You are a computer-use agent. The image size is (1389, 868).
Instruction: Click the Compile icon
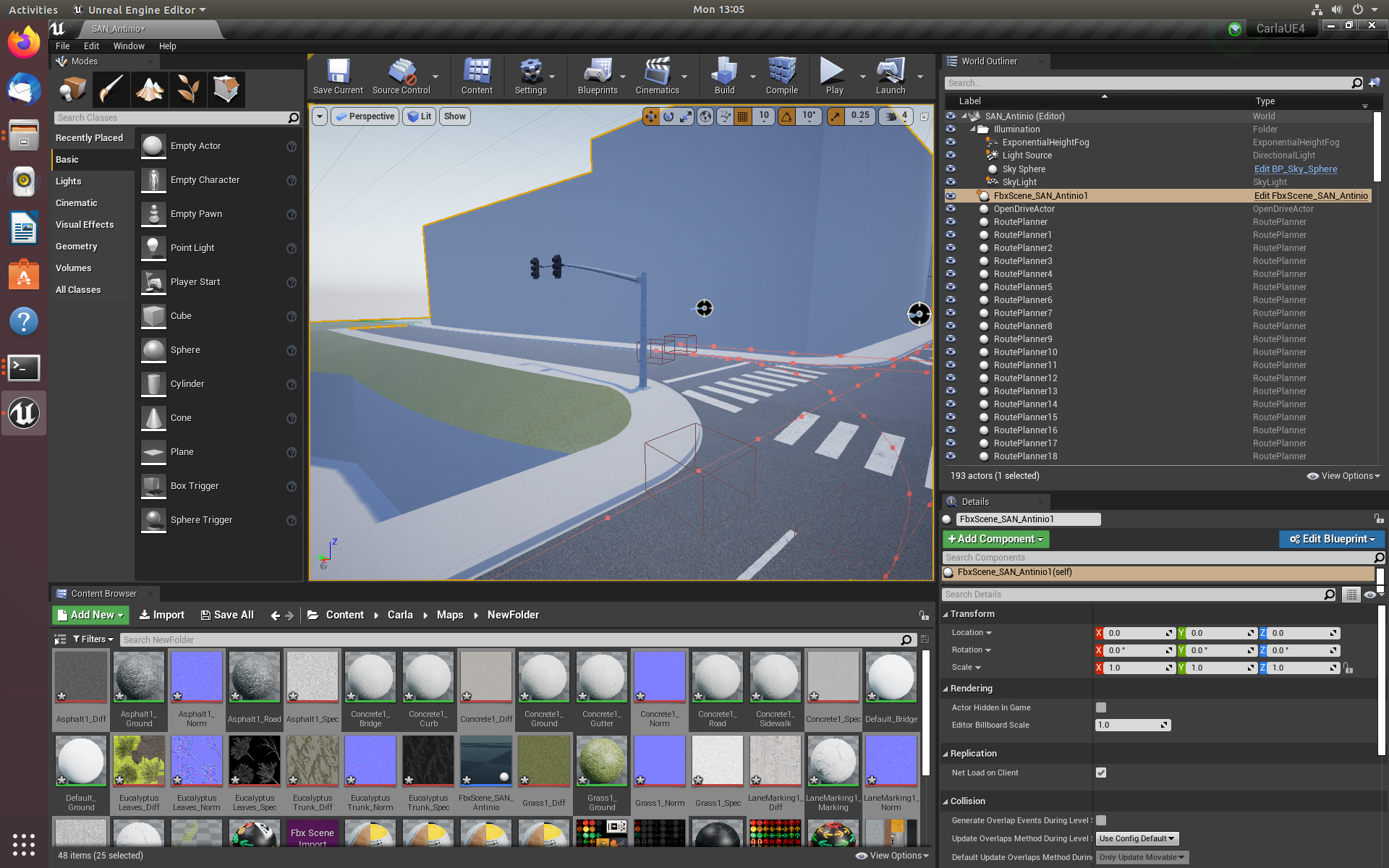pyautogui.click(x=781, y=72)
